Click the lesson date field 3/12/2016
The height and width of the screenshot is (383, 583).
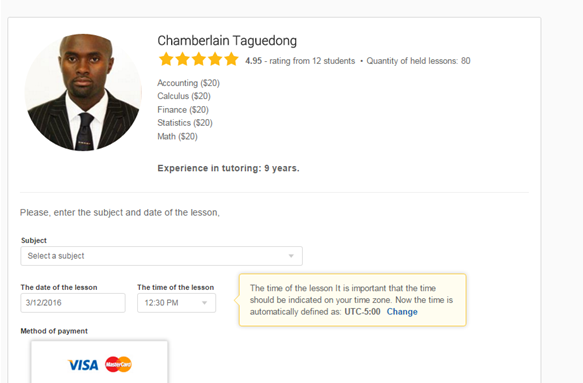(73, 303)
